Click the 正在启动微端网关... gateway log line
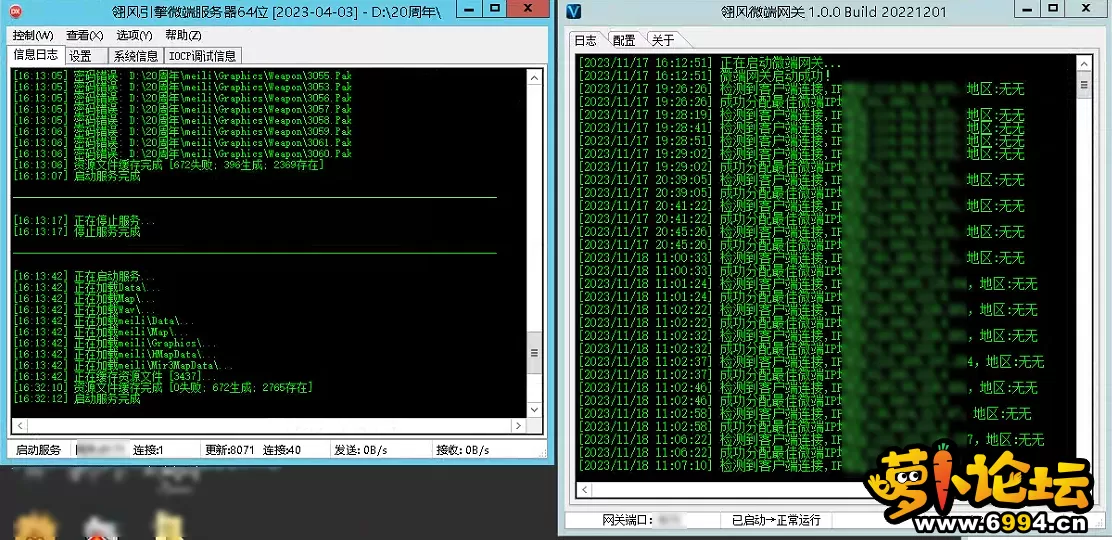1112x540 pixels. 710,62
